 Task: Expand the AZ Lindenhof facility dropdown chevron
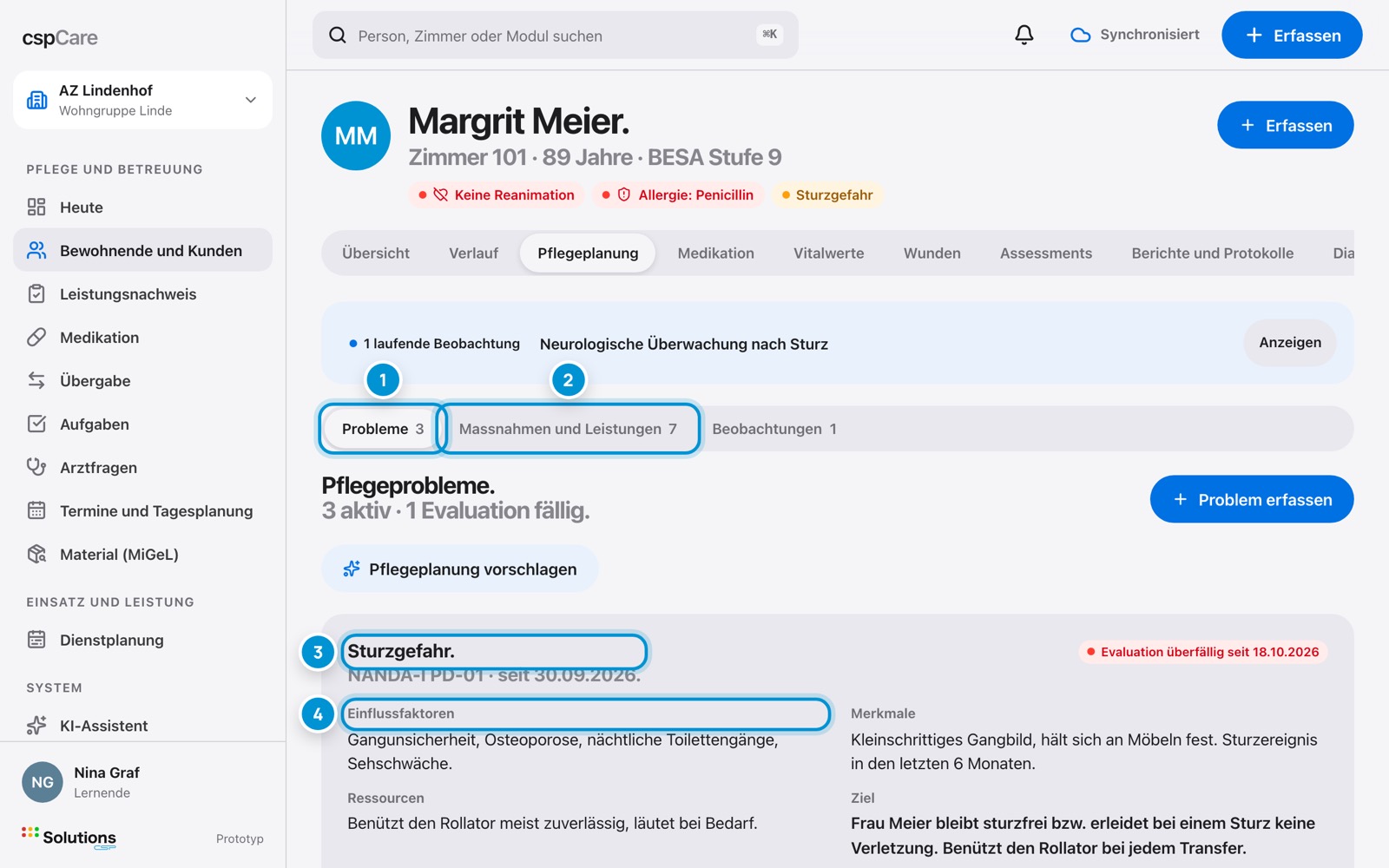(x=251, y=100)
